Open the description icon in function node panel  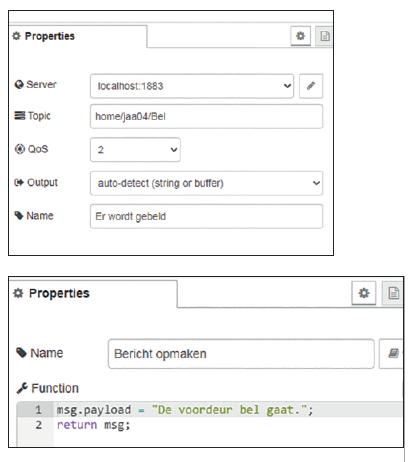pyautogui.click(x=393, y=293)
